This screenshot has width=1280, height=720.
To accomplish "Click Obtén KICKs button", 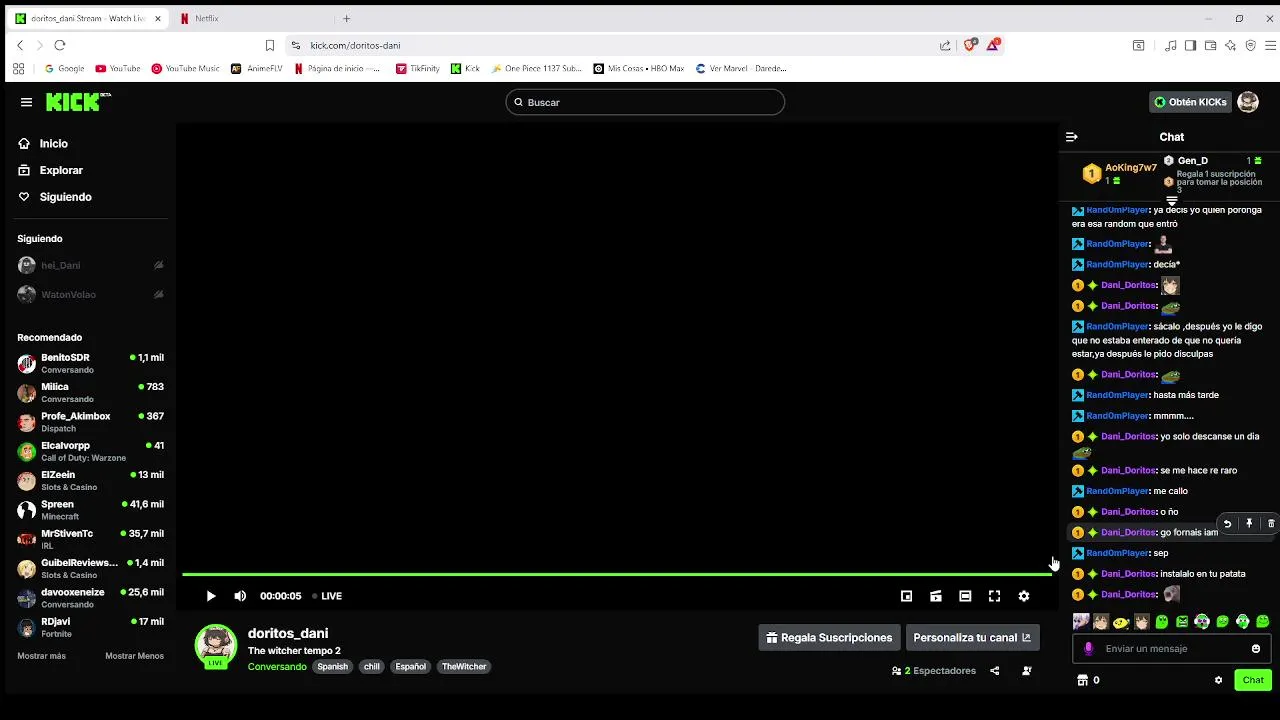I will pos(1190,102).
